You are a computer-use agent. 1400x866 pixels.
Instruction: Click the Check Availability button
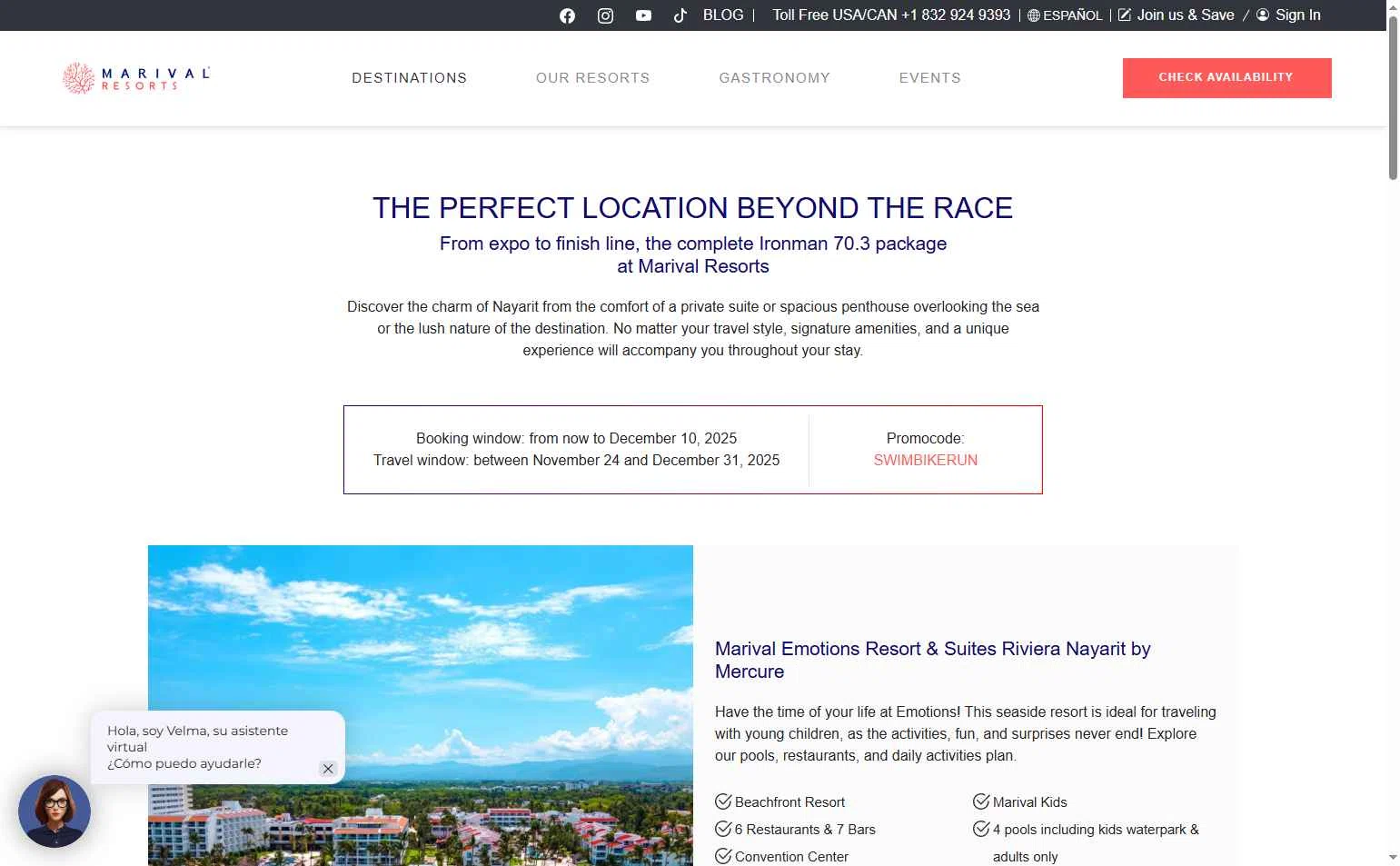1226,78
